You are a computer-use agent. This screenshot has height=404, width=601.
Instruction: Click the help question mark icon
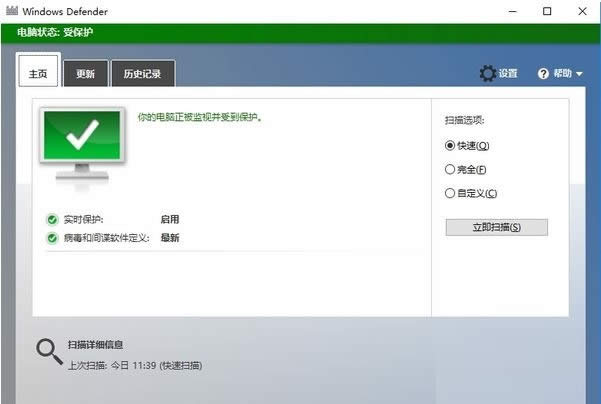544,74
